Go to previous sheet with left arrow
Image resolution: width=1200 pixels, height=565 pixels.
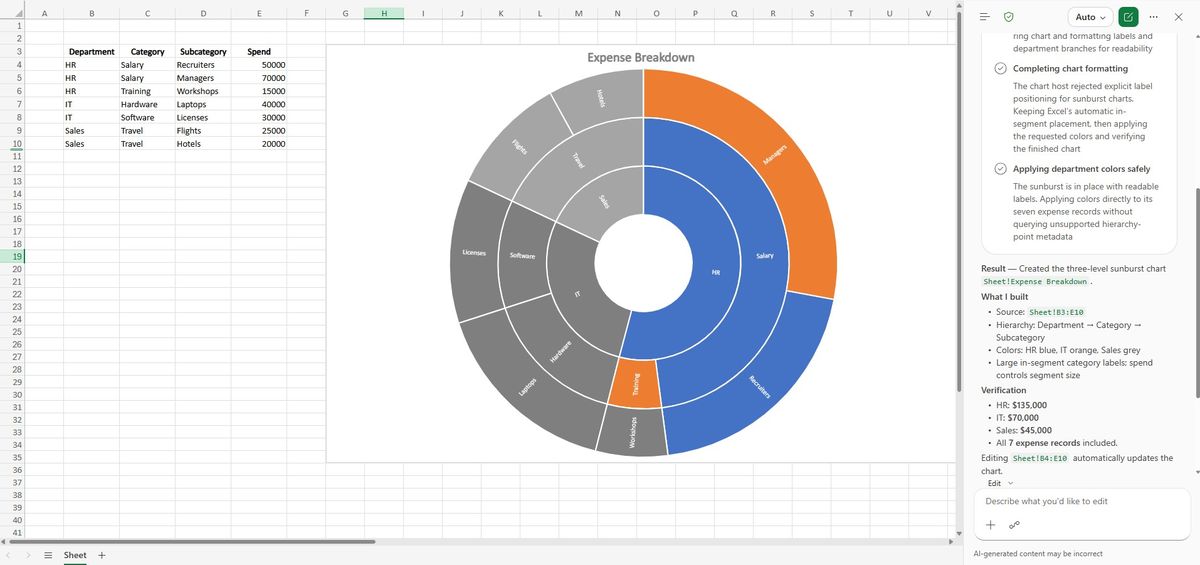pyautogui.click(x=10, y=555)
